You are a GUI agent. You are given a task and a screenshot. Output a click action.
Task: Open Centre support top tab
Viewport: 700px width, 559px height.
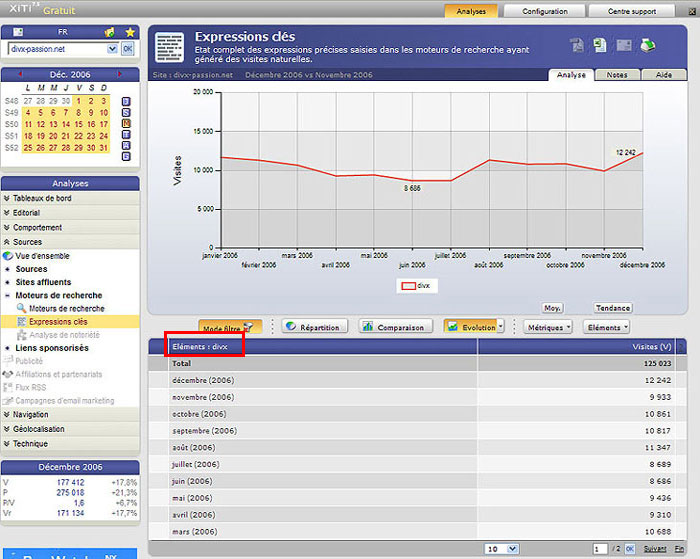click(632, 11)
